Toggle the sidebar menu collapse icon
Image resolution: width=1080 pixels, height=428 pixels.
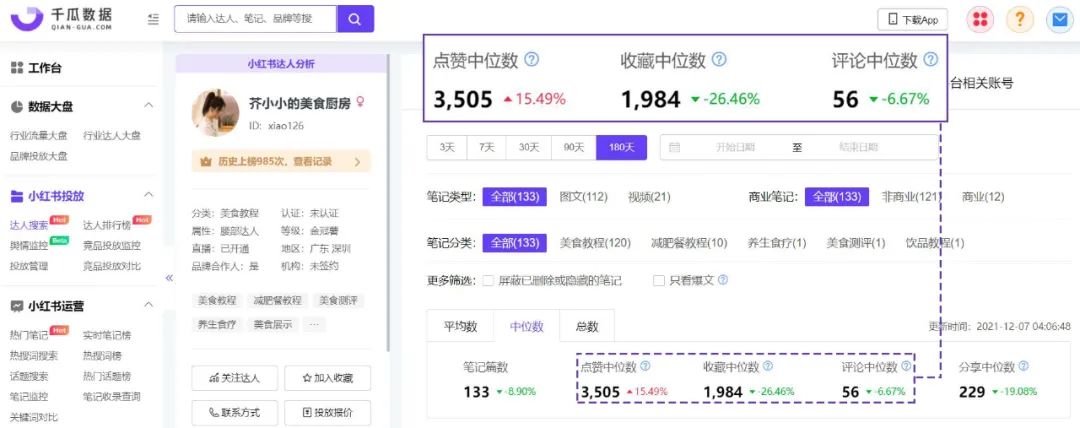(x=152, y=19)
